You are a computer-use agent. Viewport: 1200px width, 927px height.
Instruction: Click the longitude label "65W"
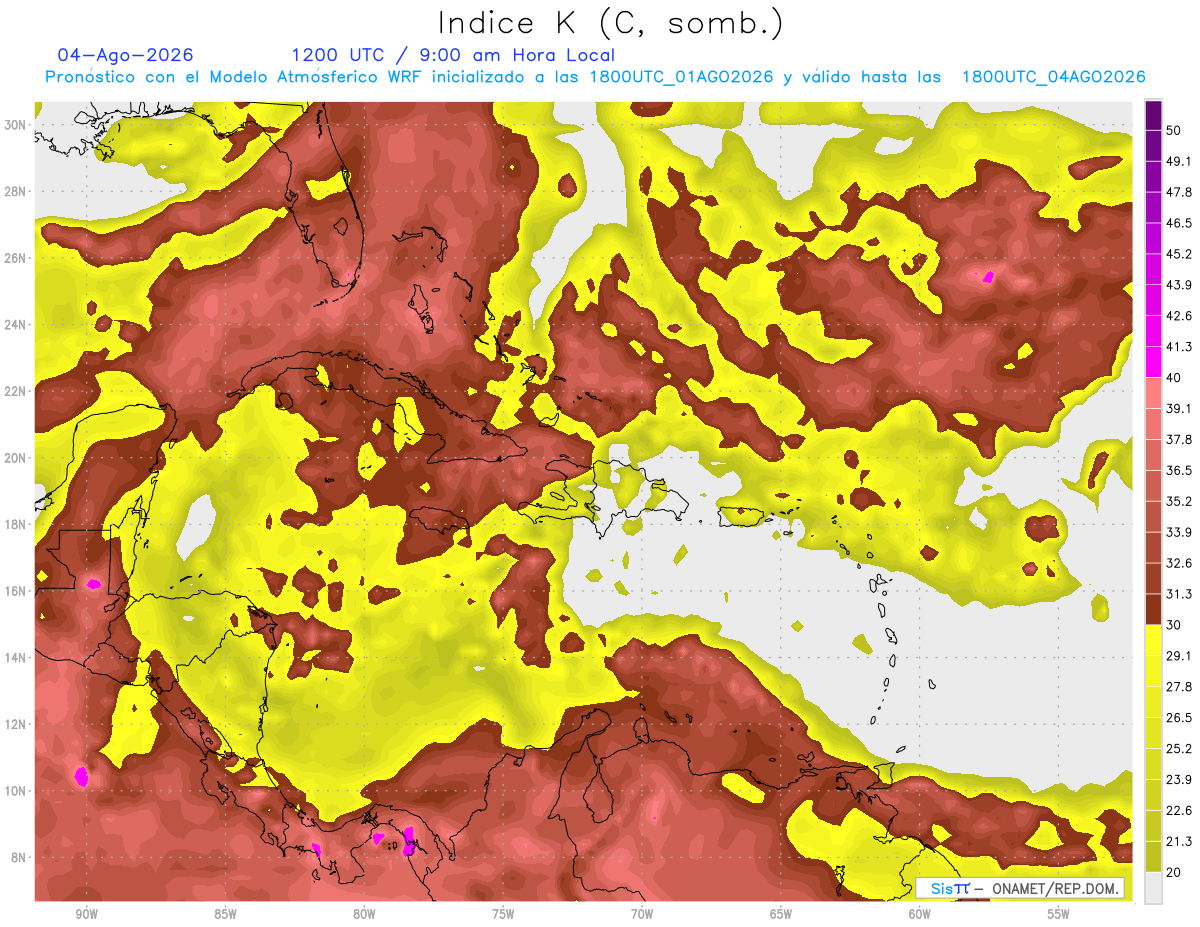[x=781, y=914]
